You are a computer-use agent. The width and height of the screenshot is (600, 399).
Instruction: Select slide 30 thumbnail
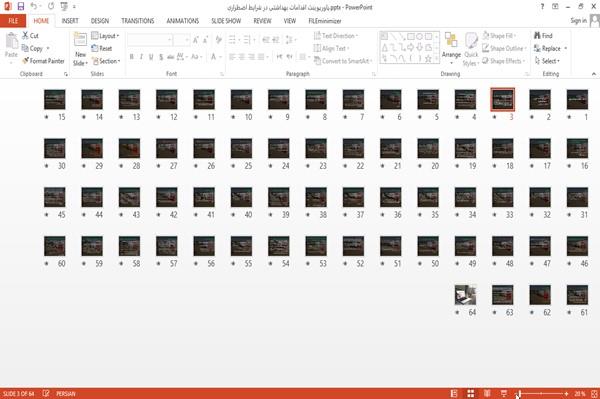54,148
